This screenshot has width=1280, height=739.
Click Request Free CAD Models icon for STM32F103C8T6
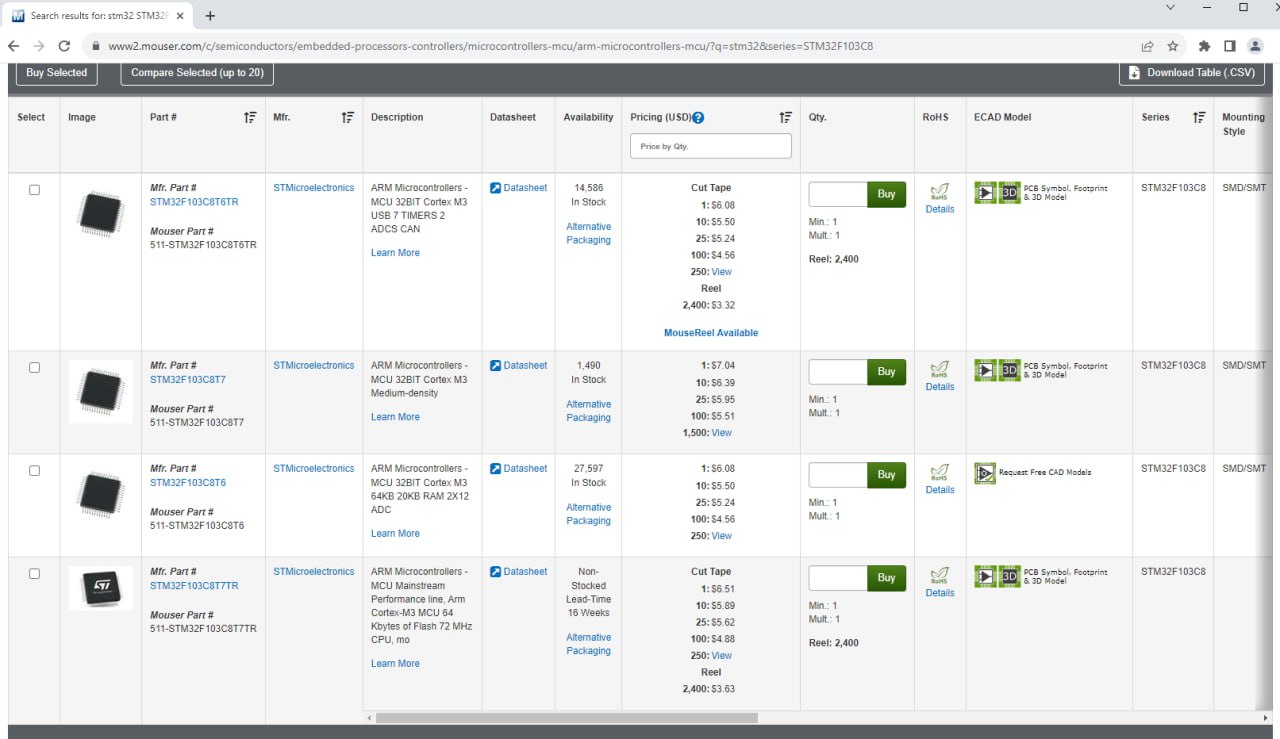point(986,473)
